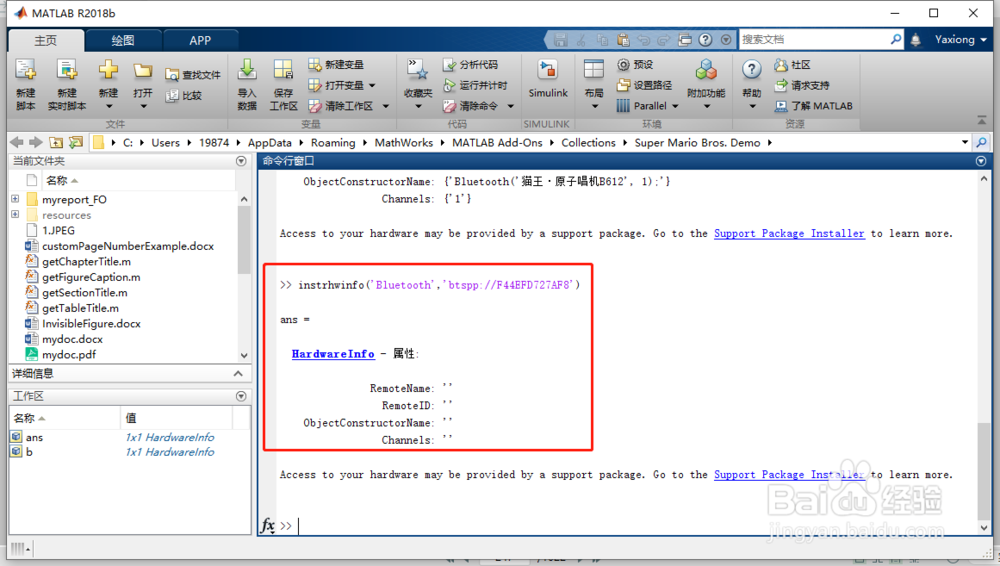Open the Clear Commands (清除命令) dropdown
This screenshot has height=566, width=1000.
coord(510,106)
